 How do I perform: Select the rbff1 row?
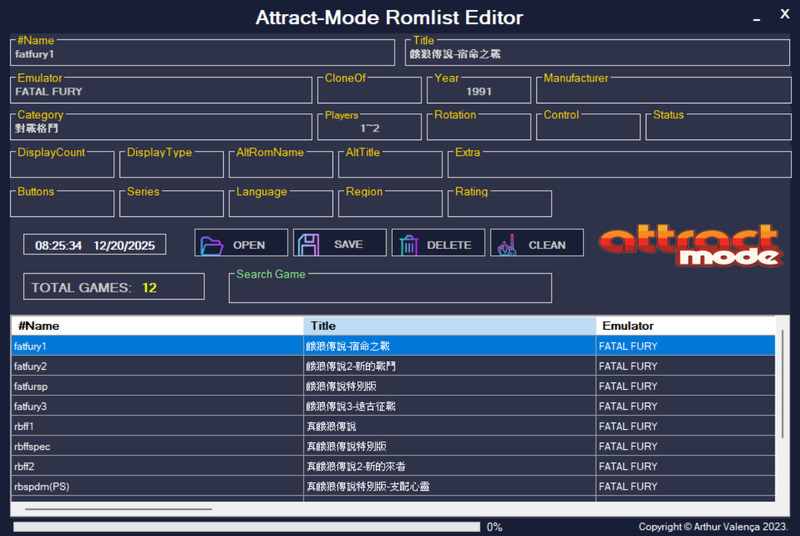coord(393,426)
